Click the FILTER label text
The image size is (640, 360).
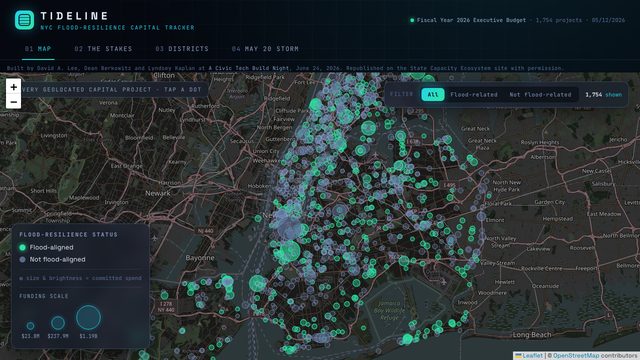pos(401,94)
